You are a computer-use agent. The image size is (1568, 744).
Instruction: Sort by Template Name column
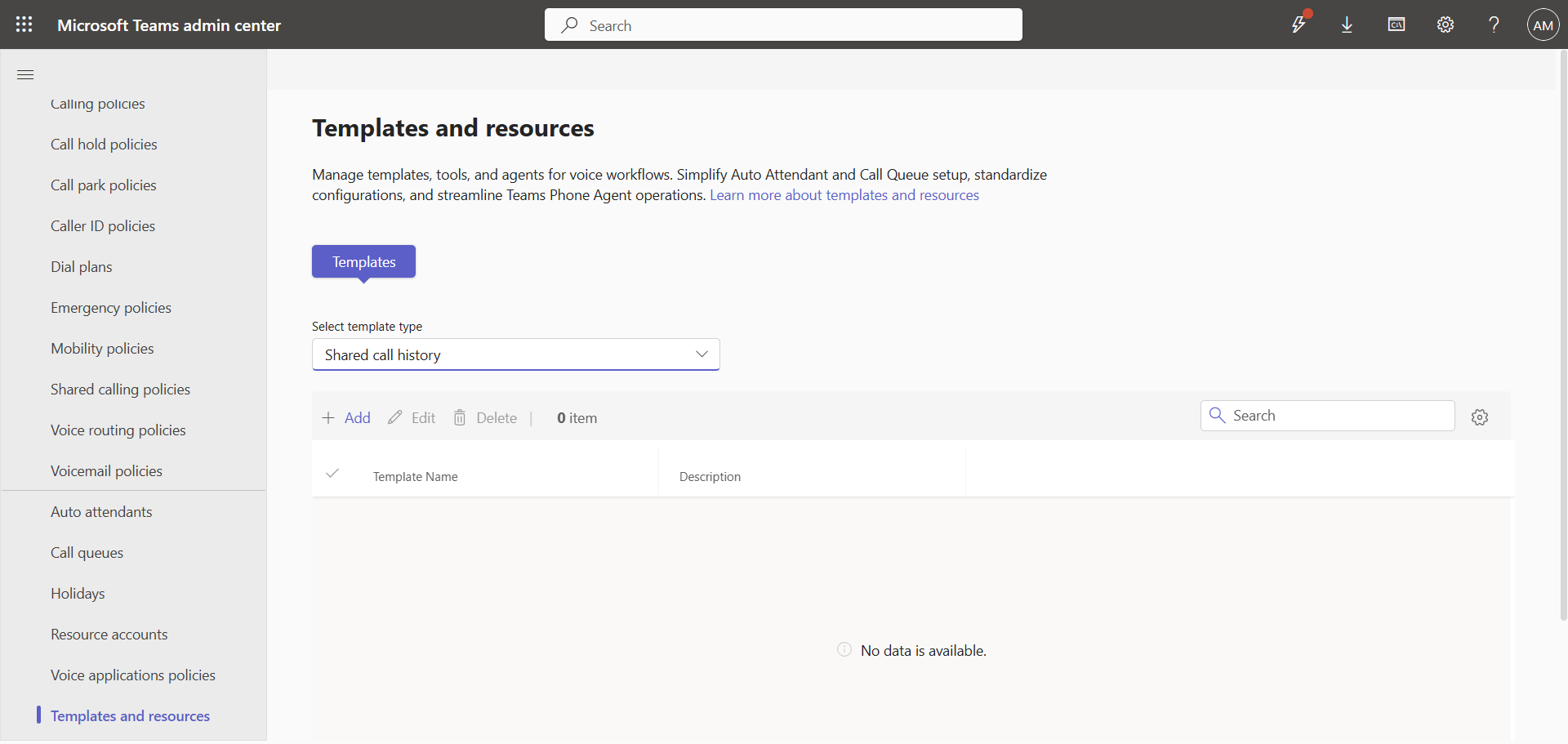415,476
